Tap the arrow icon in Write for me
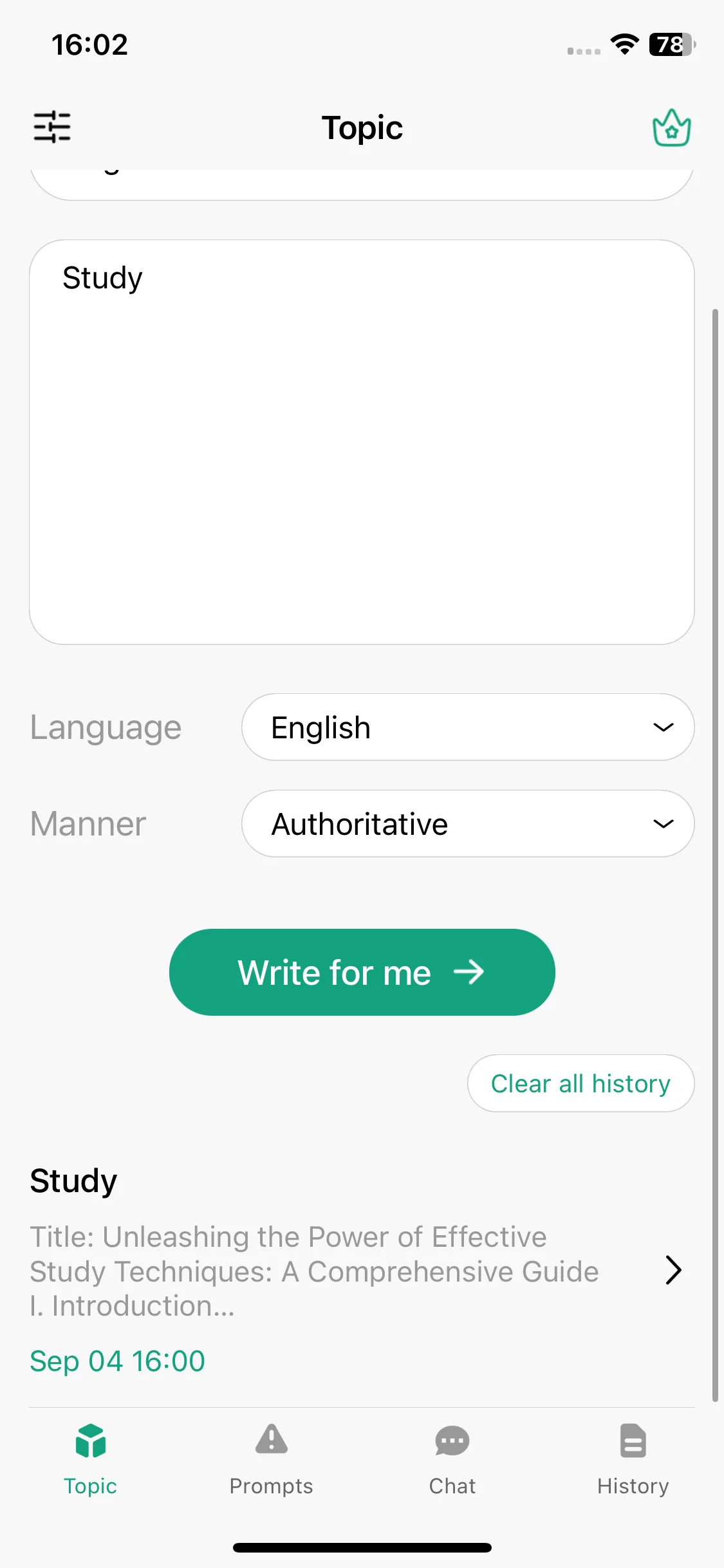724x1568 pixels. (x=469, y=972)
